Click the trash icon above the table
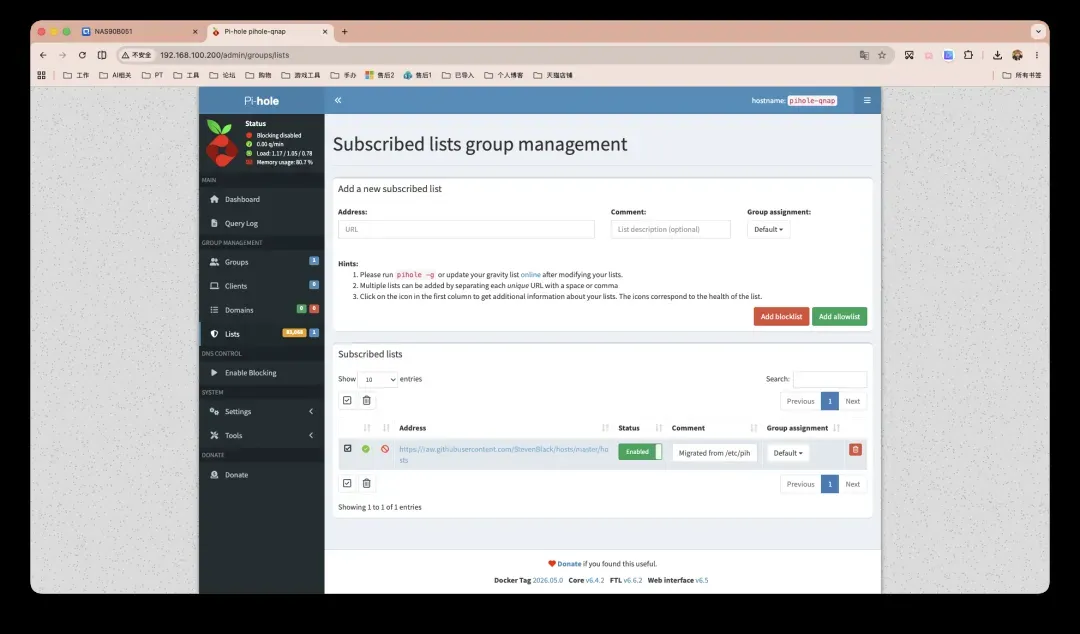Viewport: 1080px width, 634px height. [x=366, y=400]
